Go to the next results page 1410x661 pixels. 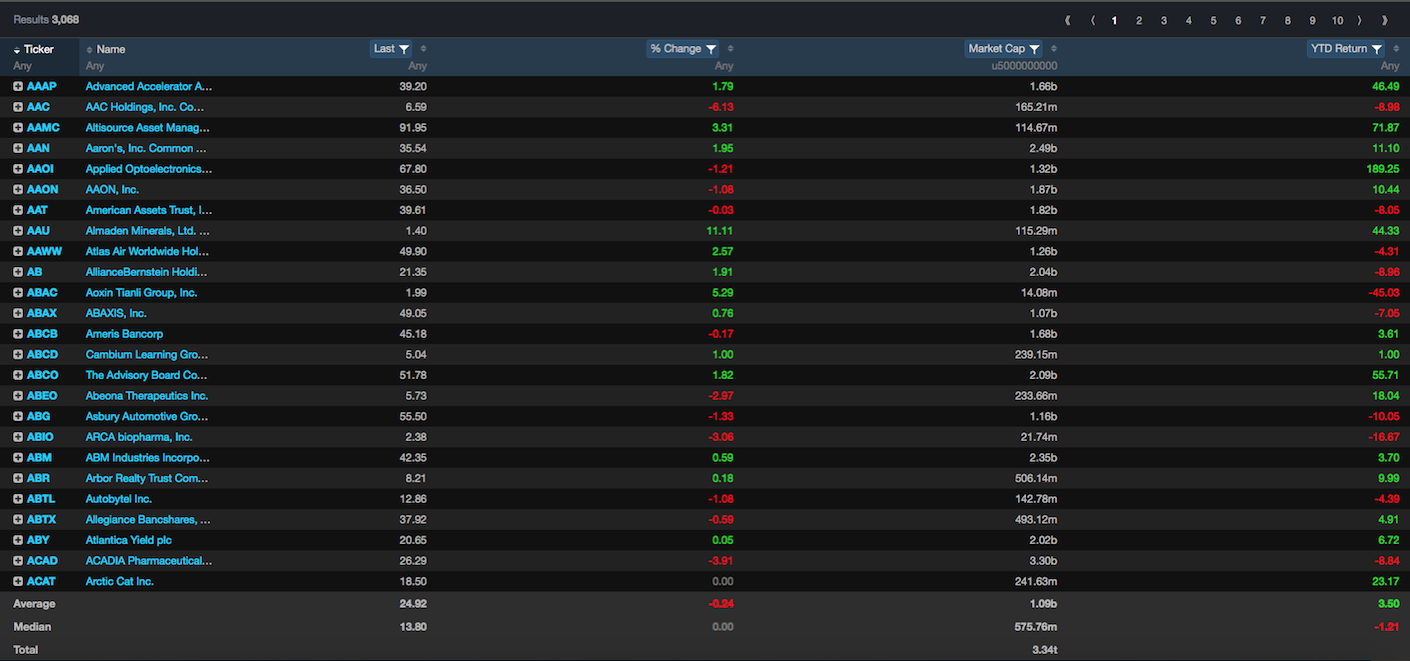pyautogui.click(x=1360, y=20)
